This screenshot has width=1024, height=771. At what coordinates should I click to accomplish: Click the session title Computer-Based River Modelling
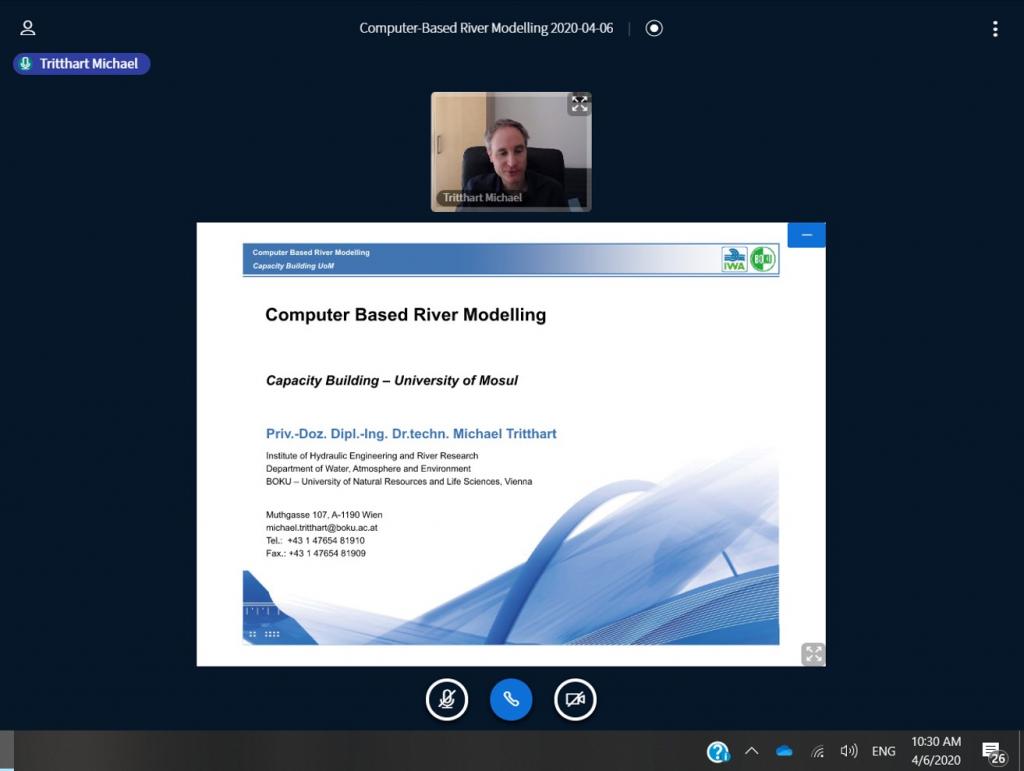tap(486, 28)
